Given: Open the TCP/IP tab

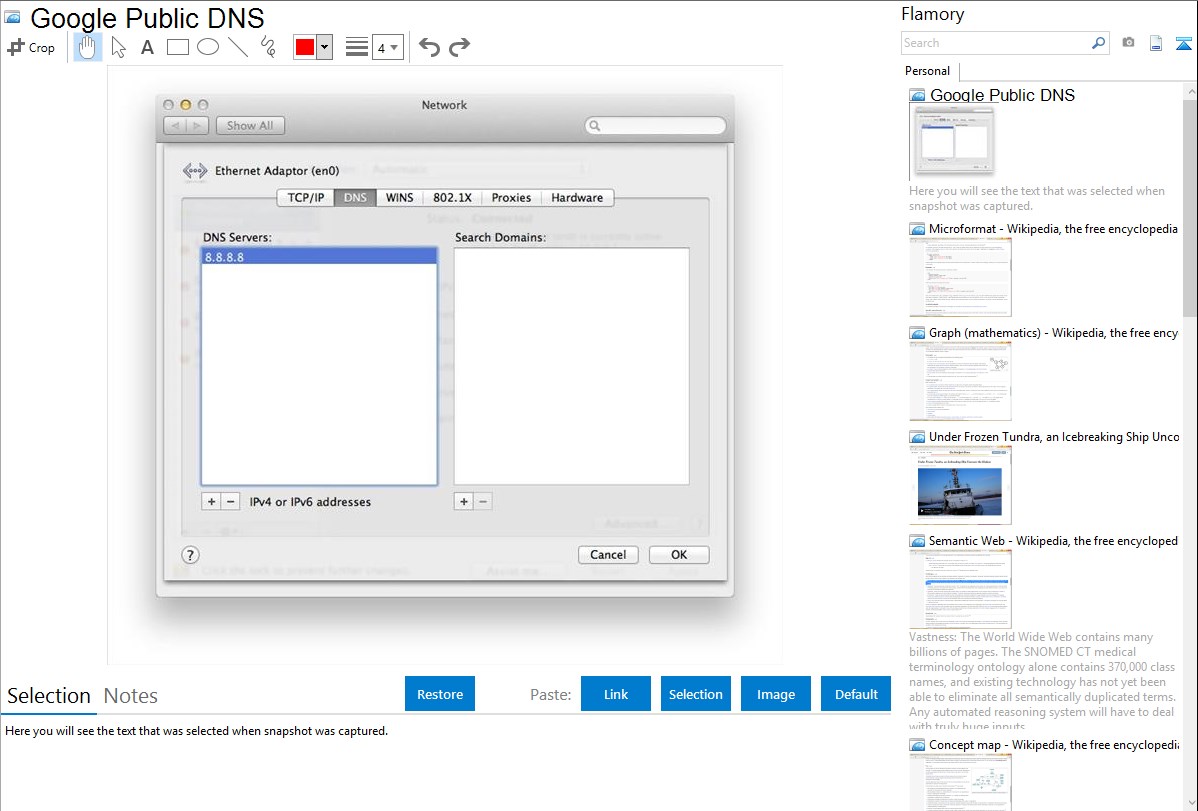Looking at the screenshot, I should [306, 197].
